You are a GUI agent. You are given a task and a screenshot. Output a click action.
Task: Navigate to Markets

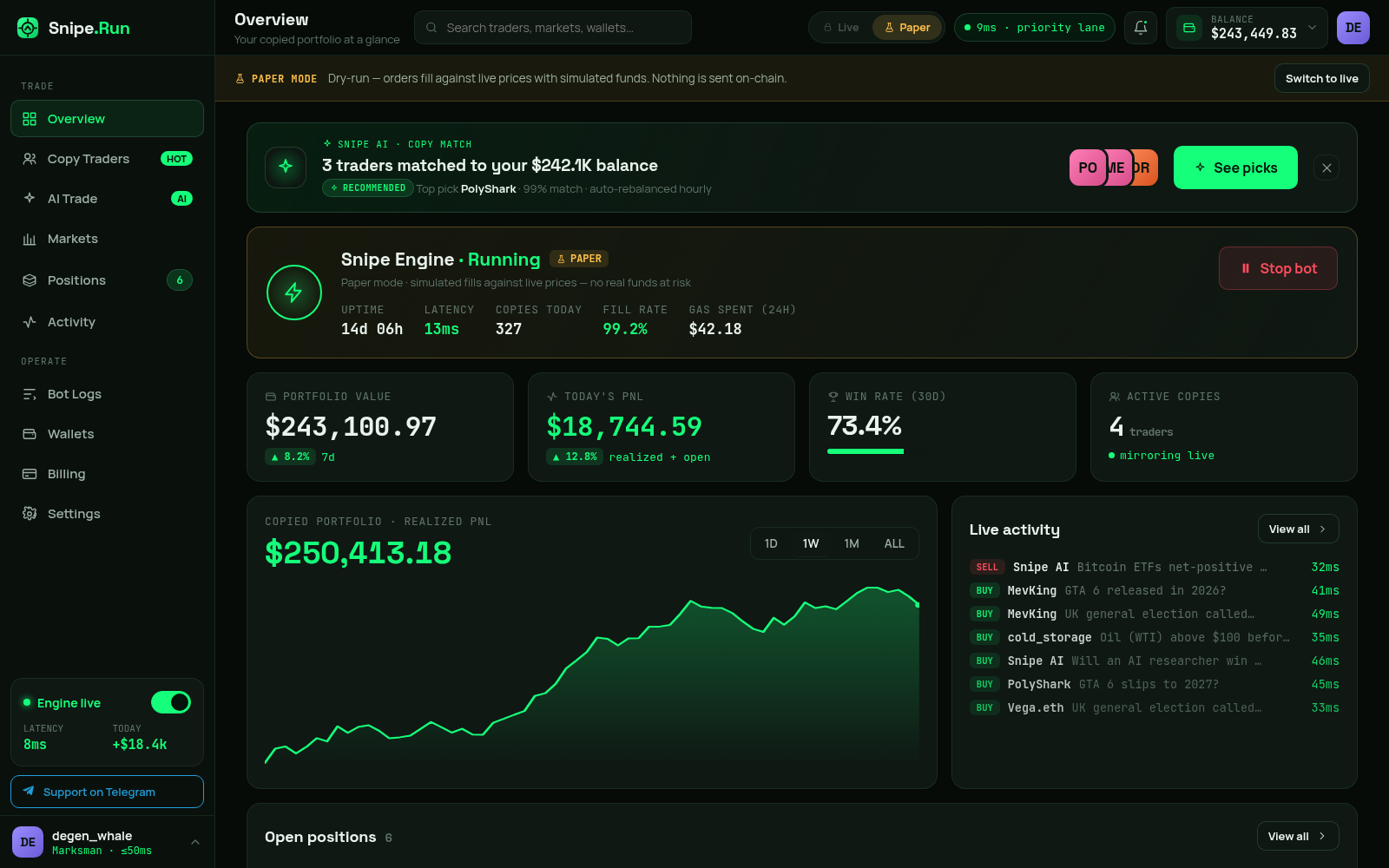108,239
